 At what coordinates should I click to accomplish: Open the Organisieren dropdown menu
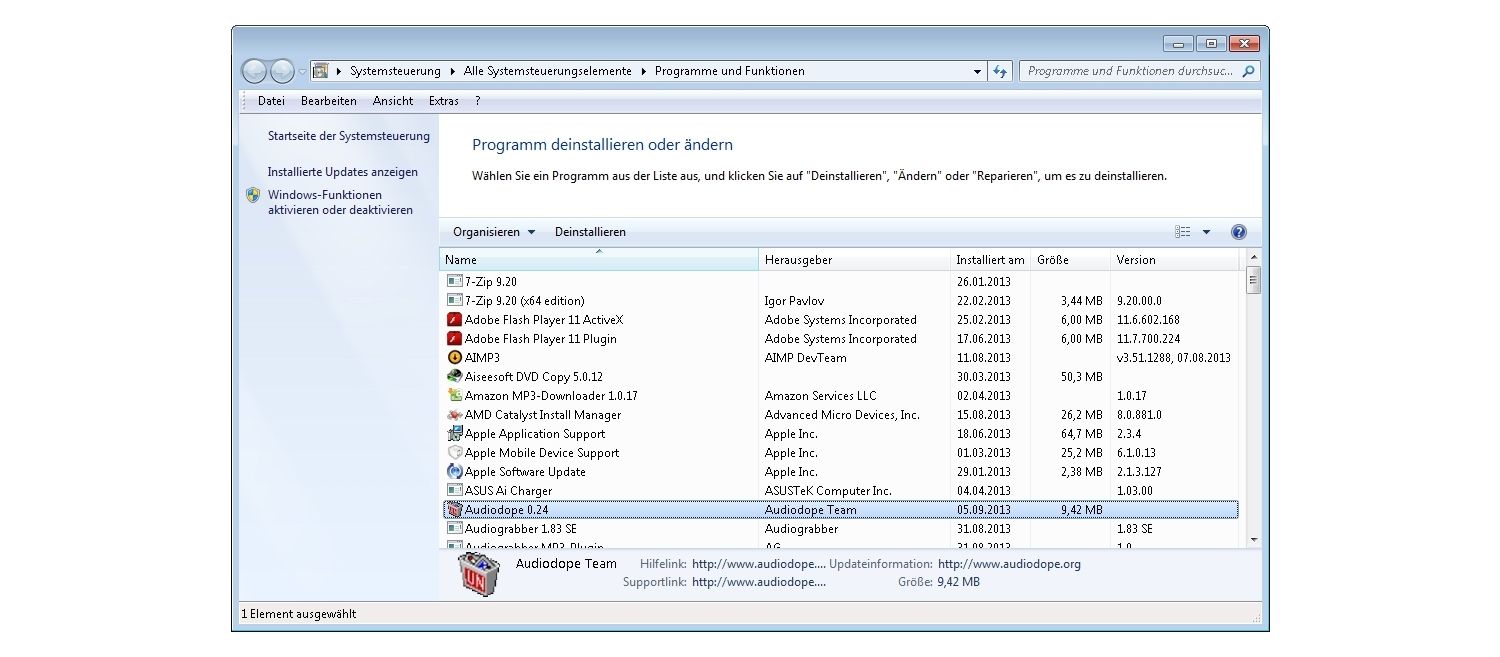point(494,232)
